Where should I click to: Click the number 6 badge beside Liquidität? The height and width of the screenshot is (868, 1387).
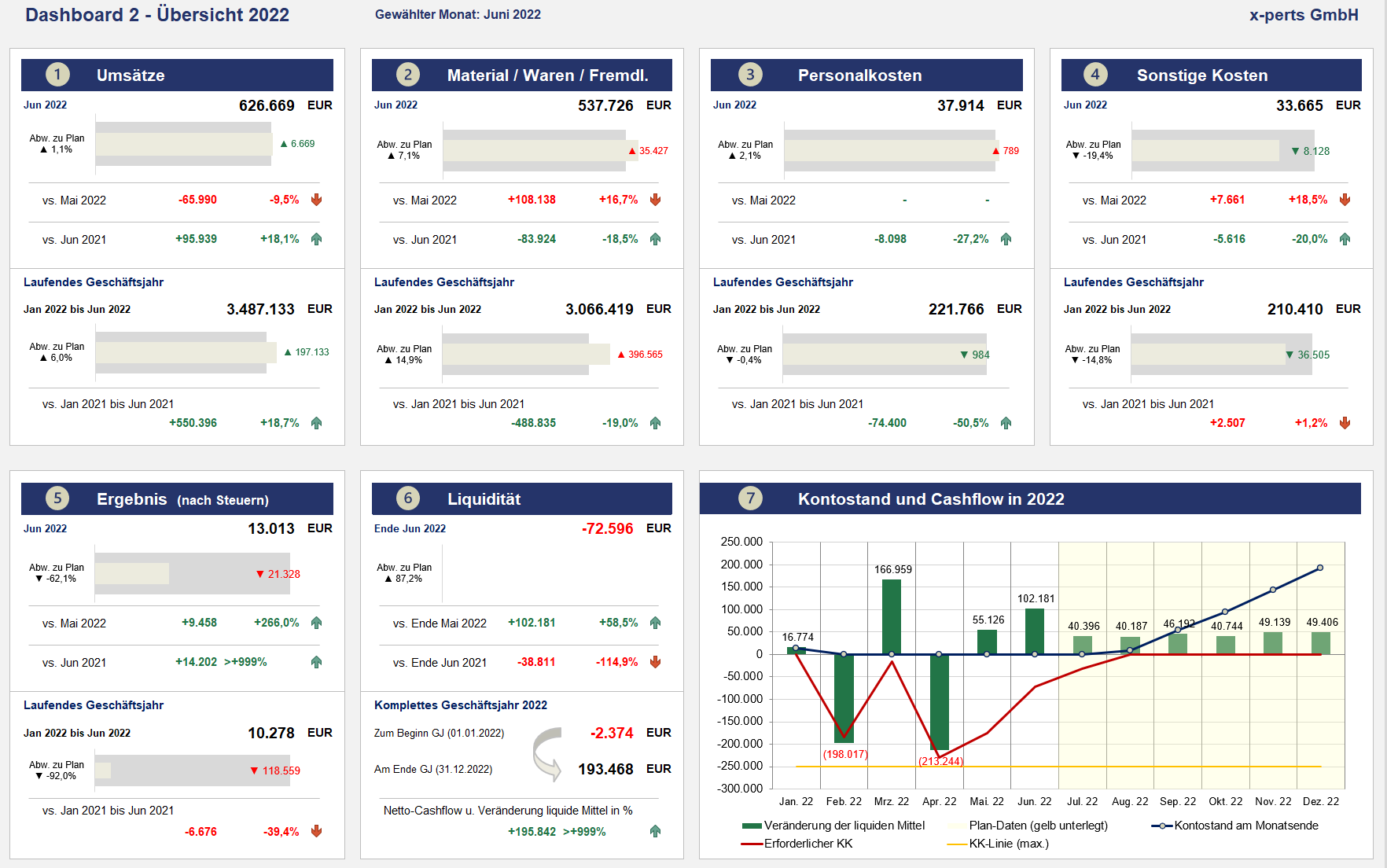(x=407, y=498)
